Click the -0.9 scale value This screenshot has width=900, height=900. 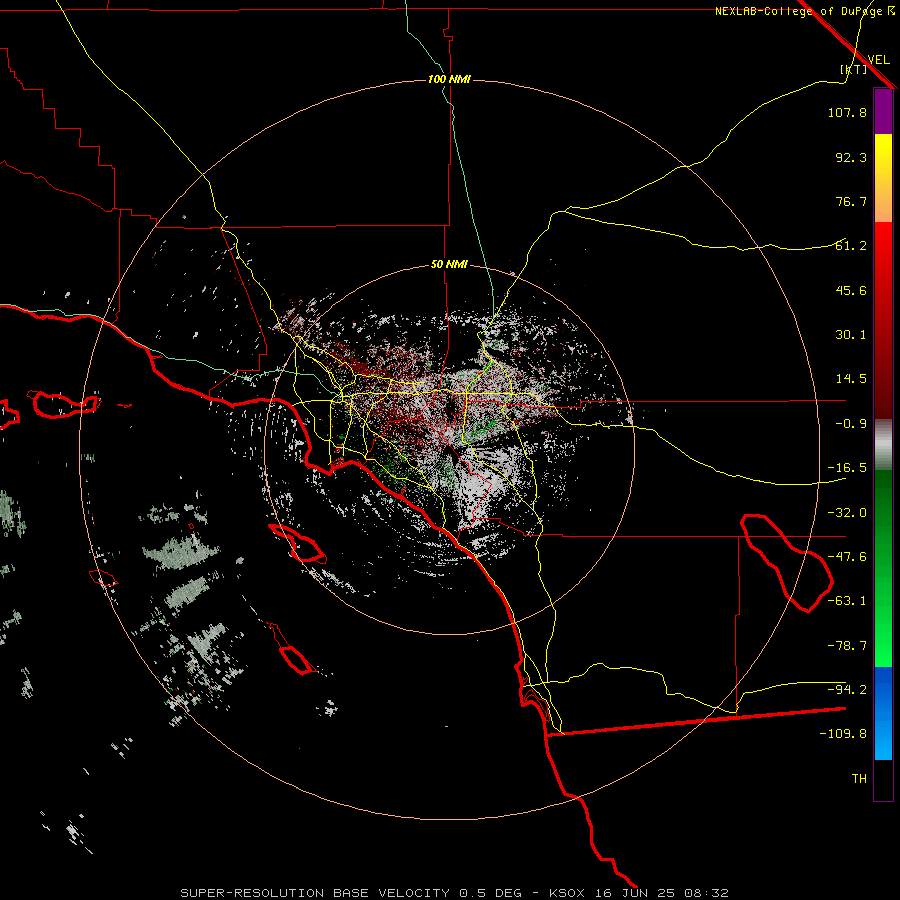pos(851,424)
